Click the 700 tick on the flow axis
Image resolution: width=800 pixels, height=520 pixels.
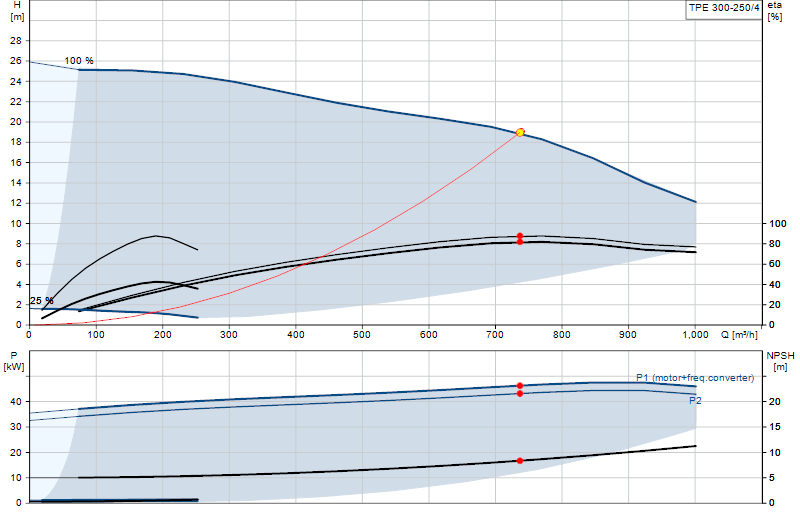coord(495,335)
